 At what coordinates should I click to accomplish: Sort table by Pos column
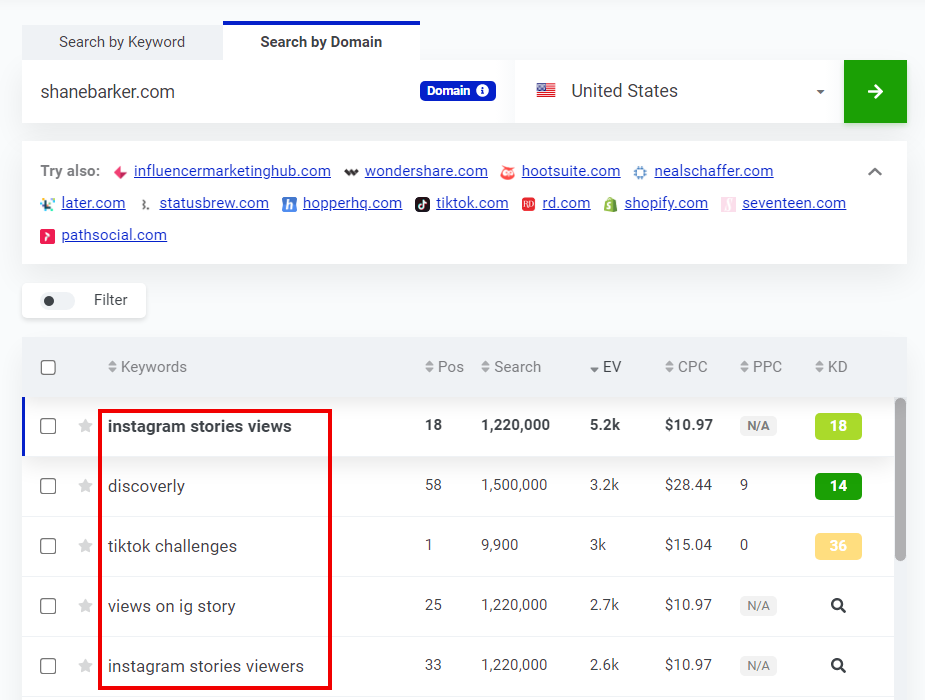(444, 367)
